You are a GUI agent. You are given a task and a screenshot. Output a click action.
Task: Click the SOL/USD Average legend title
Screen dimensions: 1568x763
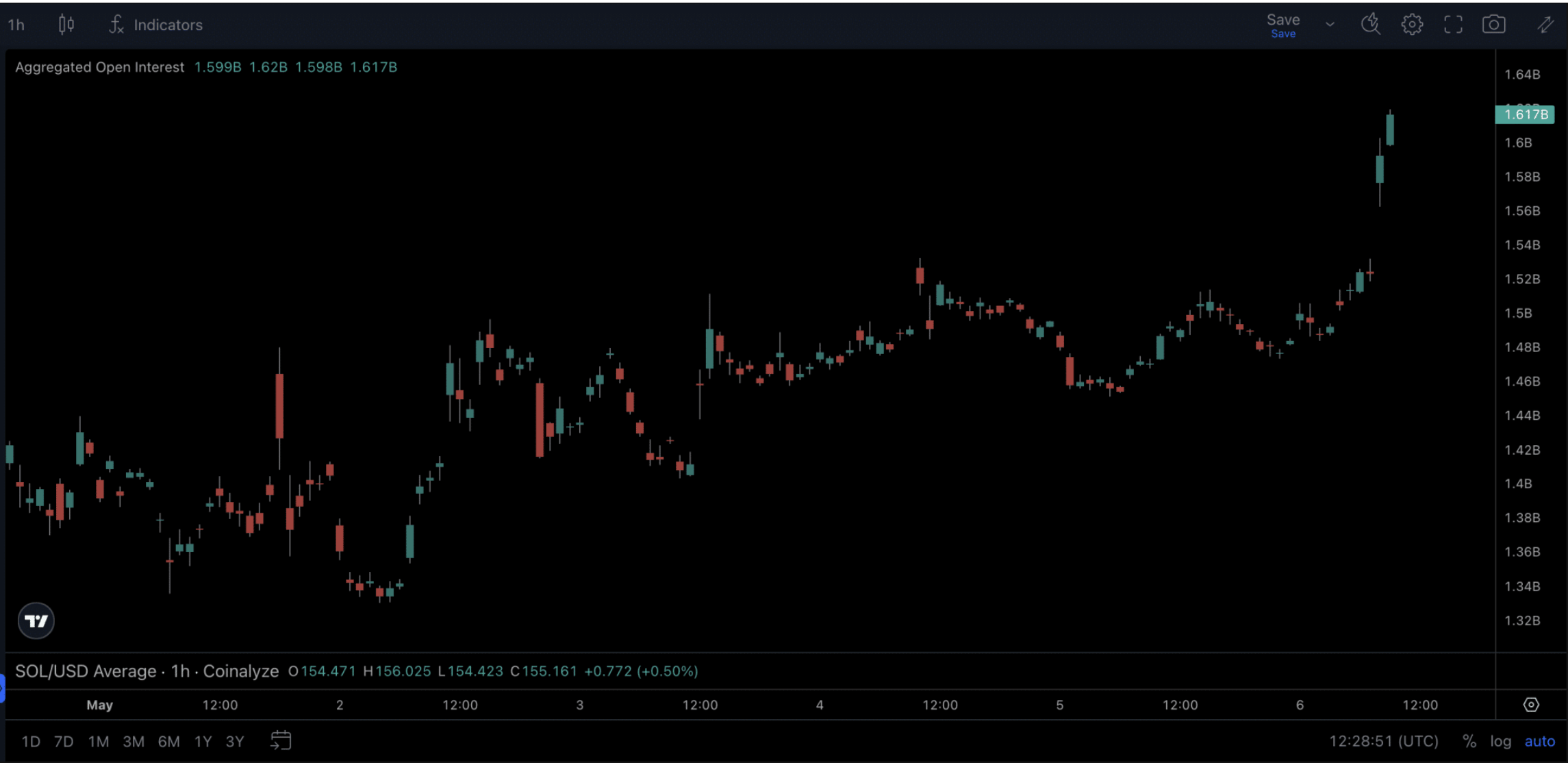pos(147,671)
